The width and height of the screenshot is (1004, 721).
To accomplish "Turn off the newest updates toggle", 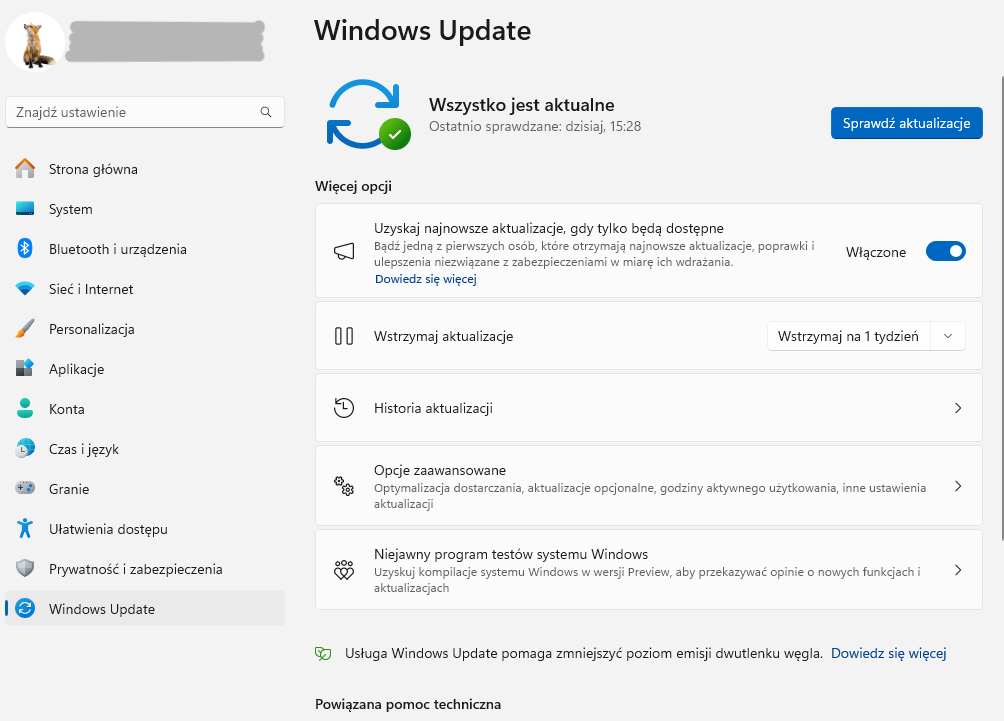I will [x=946, y=252].
